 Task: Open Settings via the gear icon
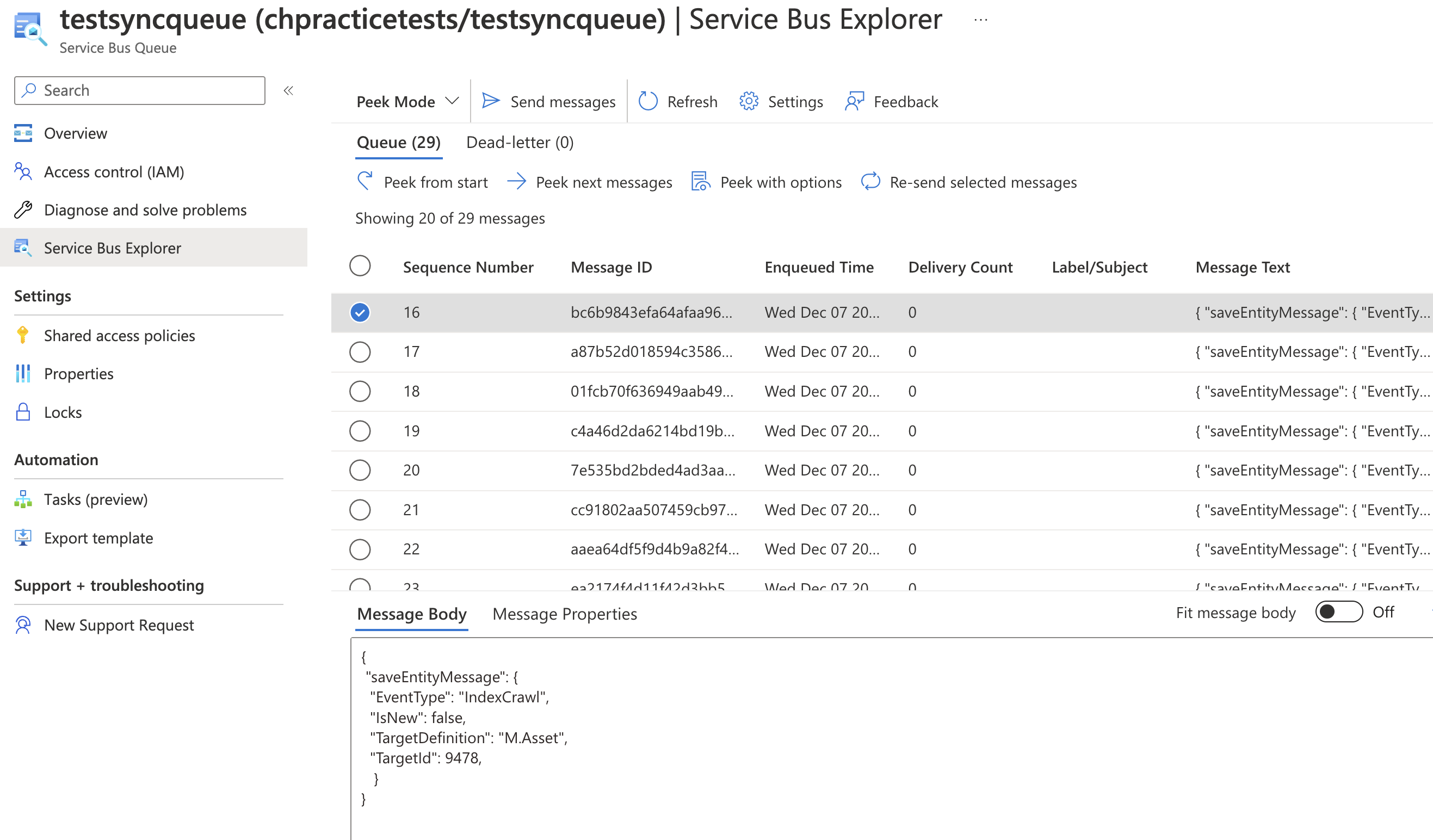coord(750,101)
